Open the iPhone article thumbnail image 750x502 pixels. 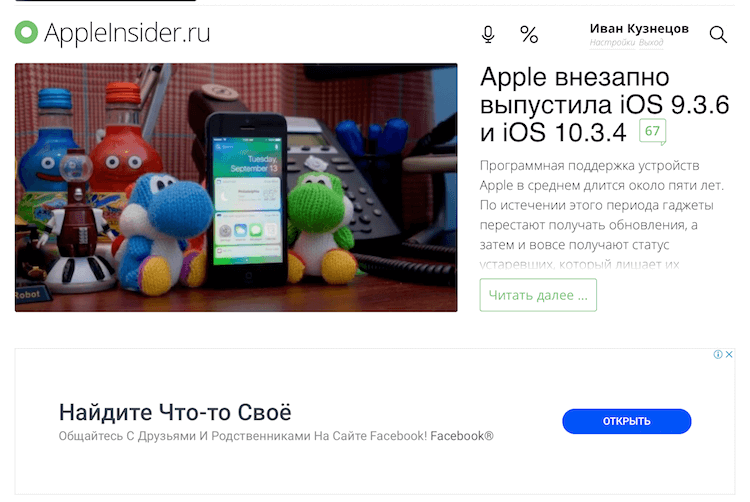(236, 187)
